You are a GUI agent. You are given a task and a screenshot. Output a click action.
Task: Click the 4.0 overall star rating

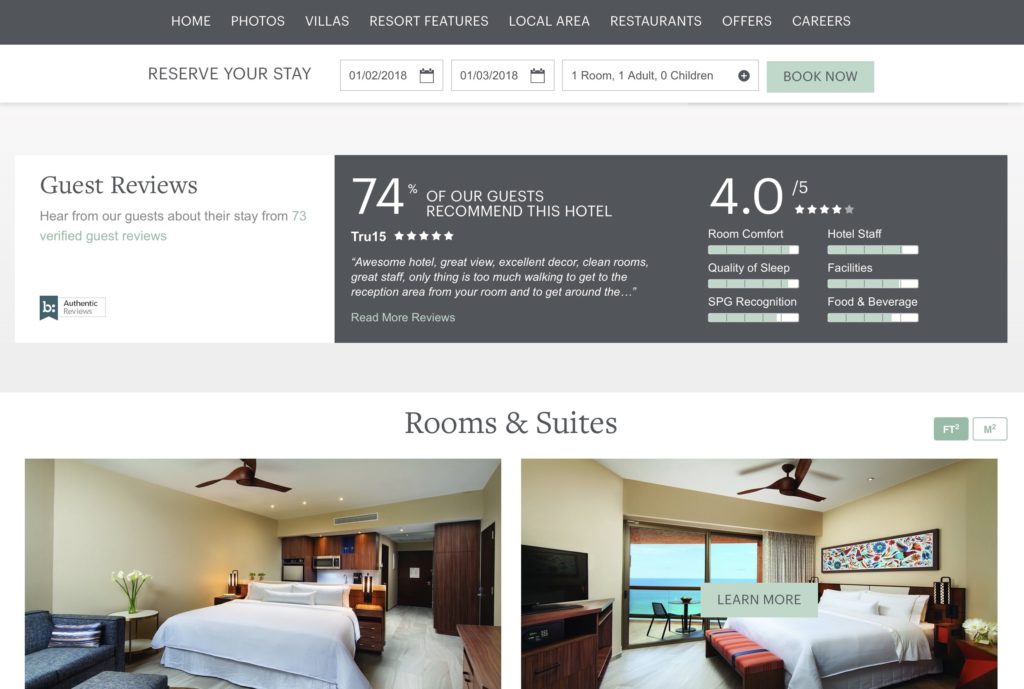pyautogui.click(x=824, y=210)
